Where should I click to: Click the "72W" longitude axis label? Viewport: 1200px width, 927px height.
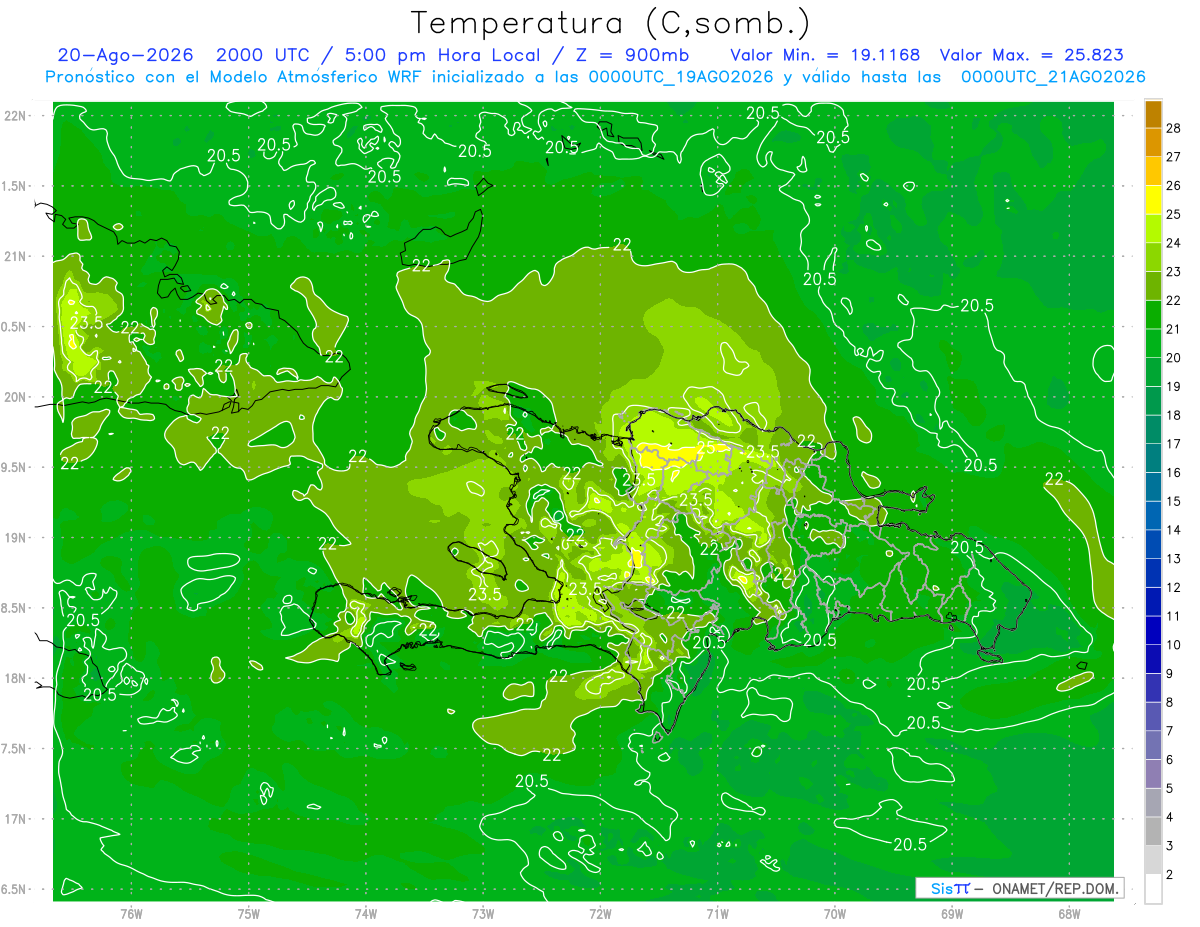pos(600,913)
